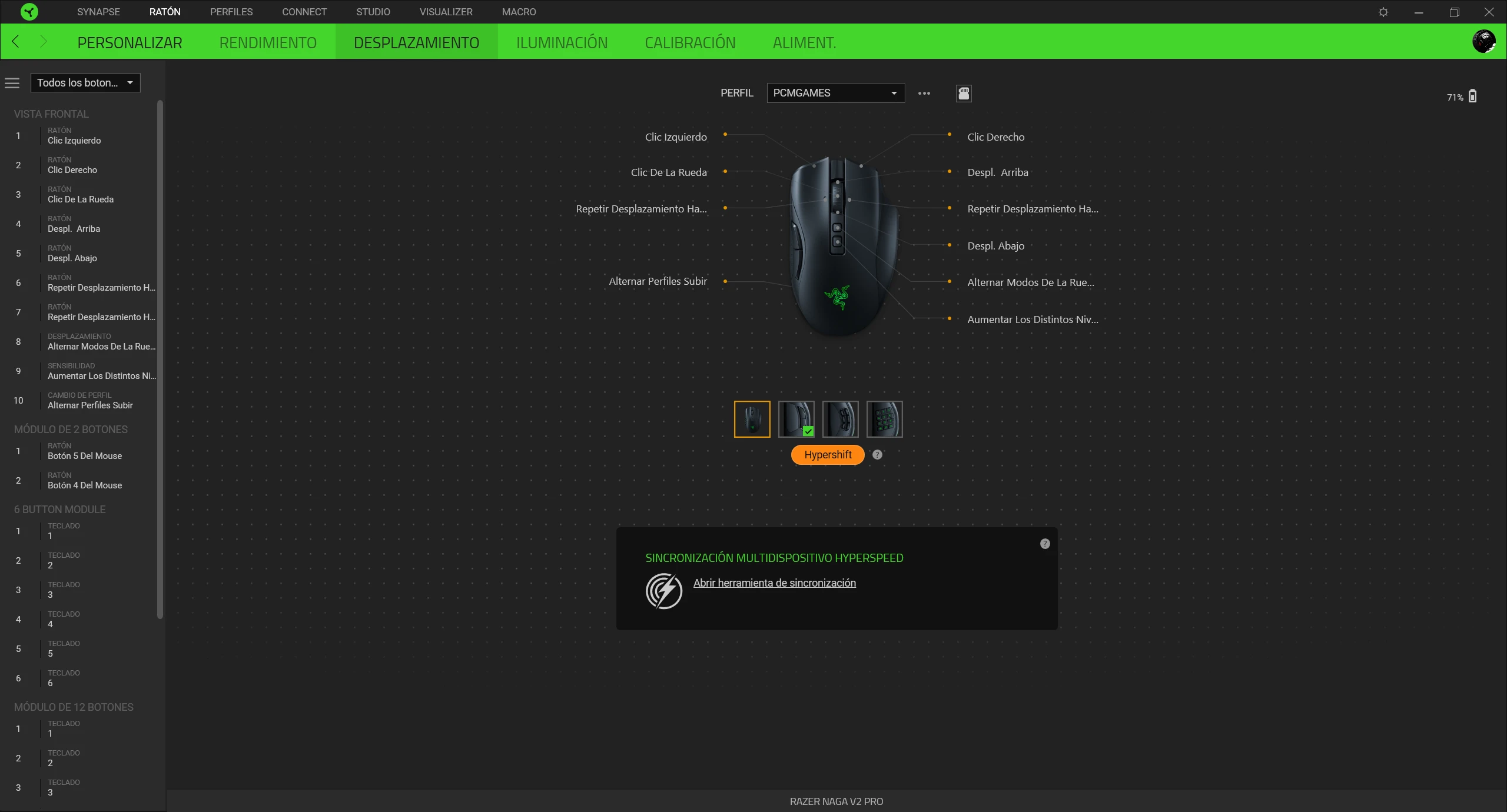The image size is (1507, 812).
Task: Click Alternar Modos De La Rue... diagram label
Action: (x=1031, y=282)
